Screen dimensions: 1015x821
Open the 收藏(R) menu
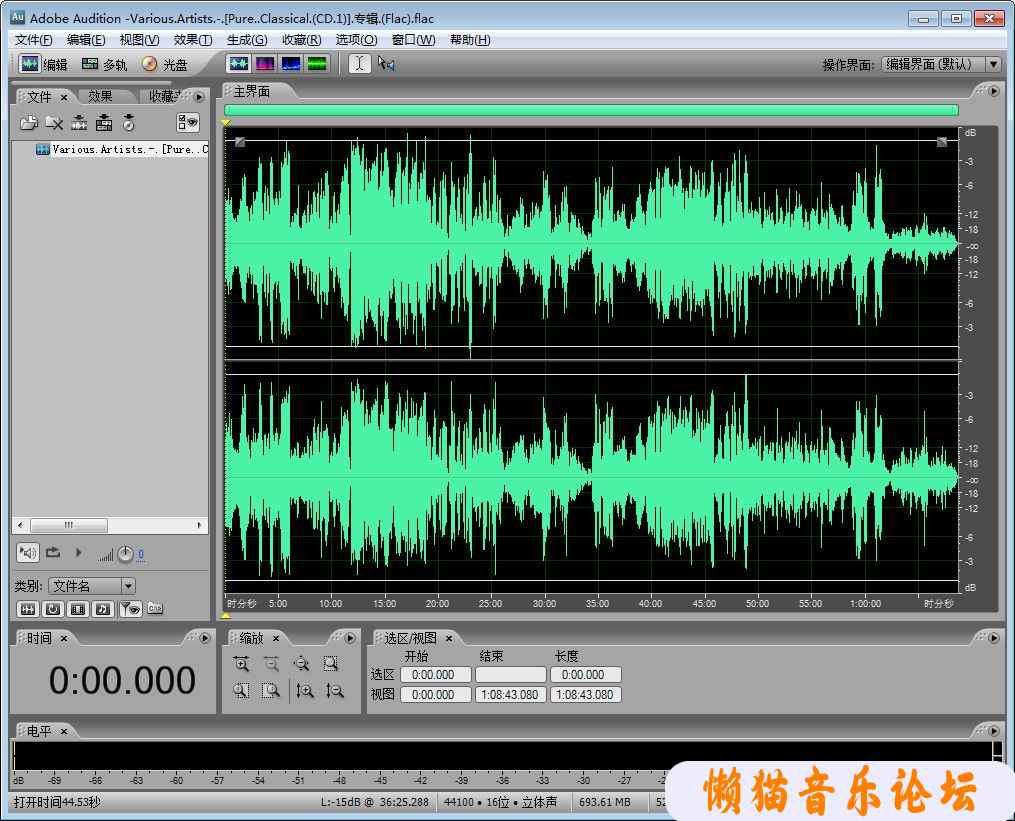301,40
